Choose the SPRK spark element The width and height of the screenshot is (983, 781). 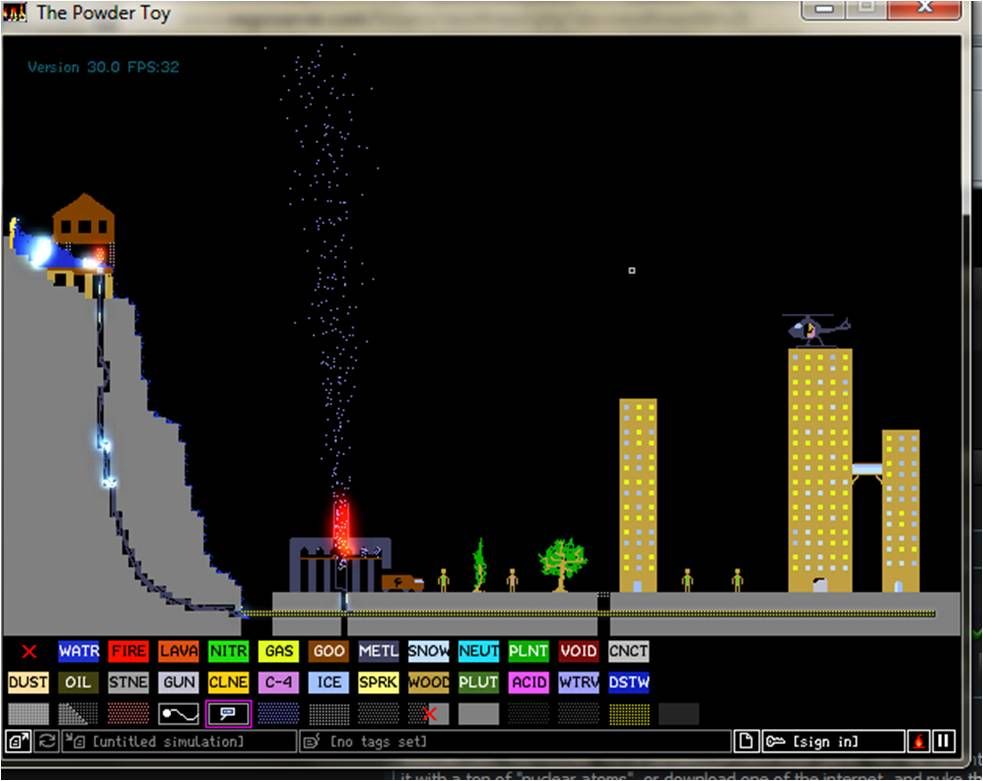[379, 683]
